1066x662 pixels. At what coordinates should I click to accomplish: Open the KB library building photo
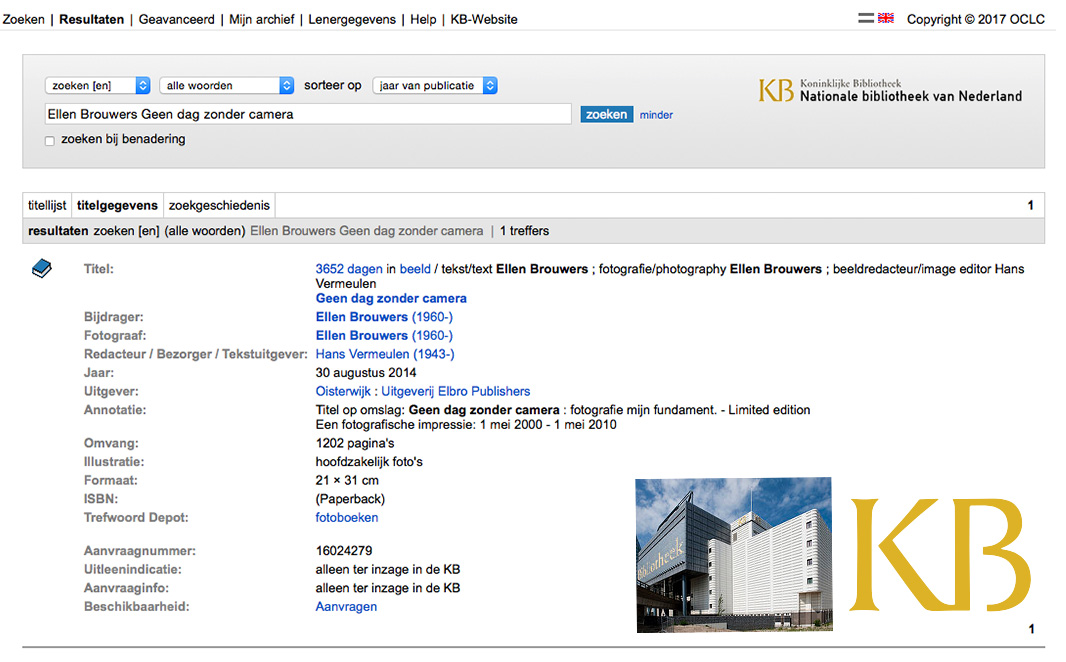pos(733,555)
